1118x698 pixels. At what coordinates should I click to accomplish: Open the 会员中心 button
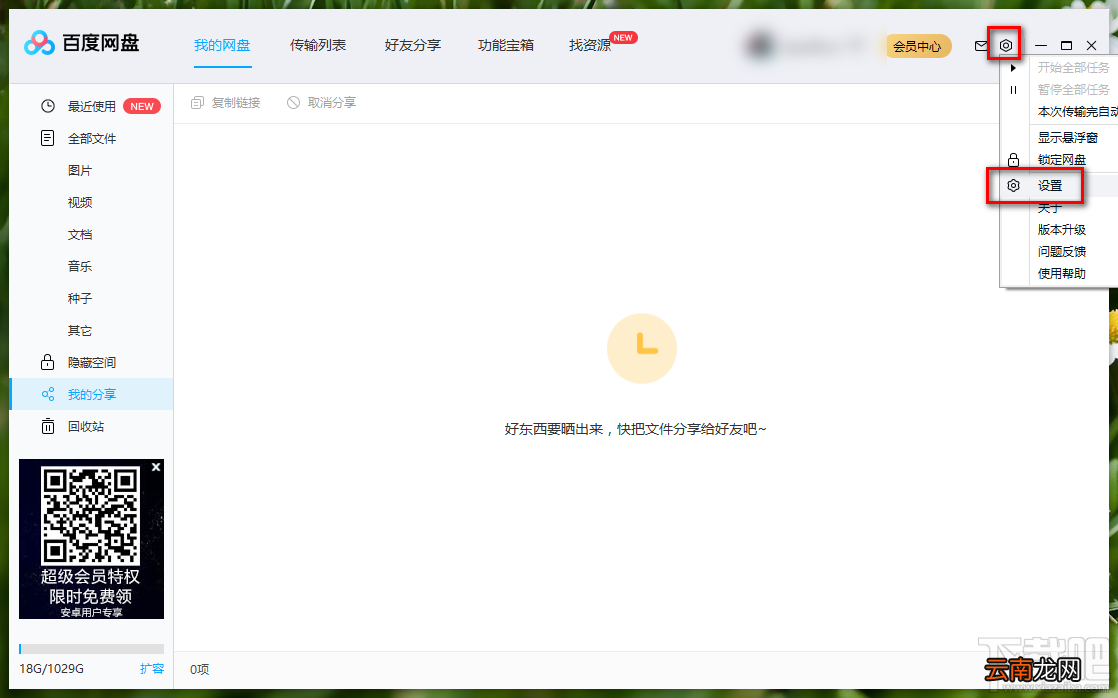click(x=918, y=46)
